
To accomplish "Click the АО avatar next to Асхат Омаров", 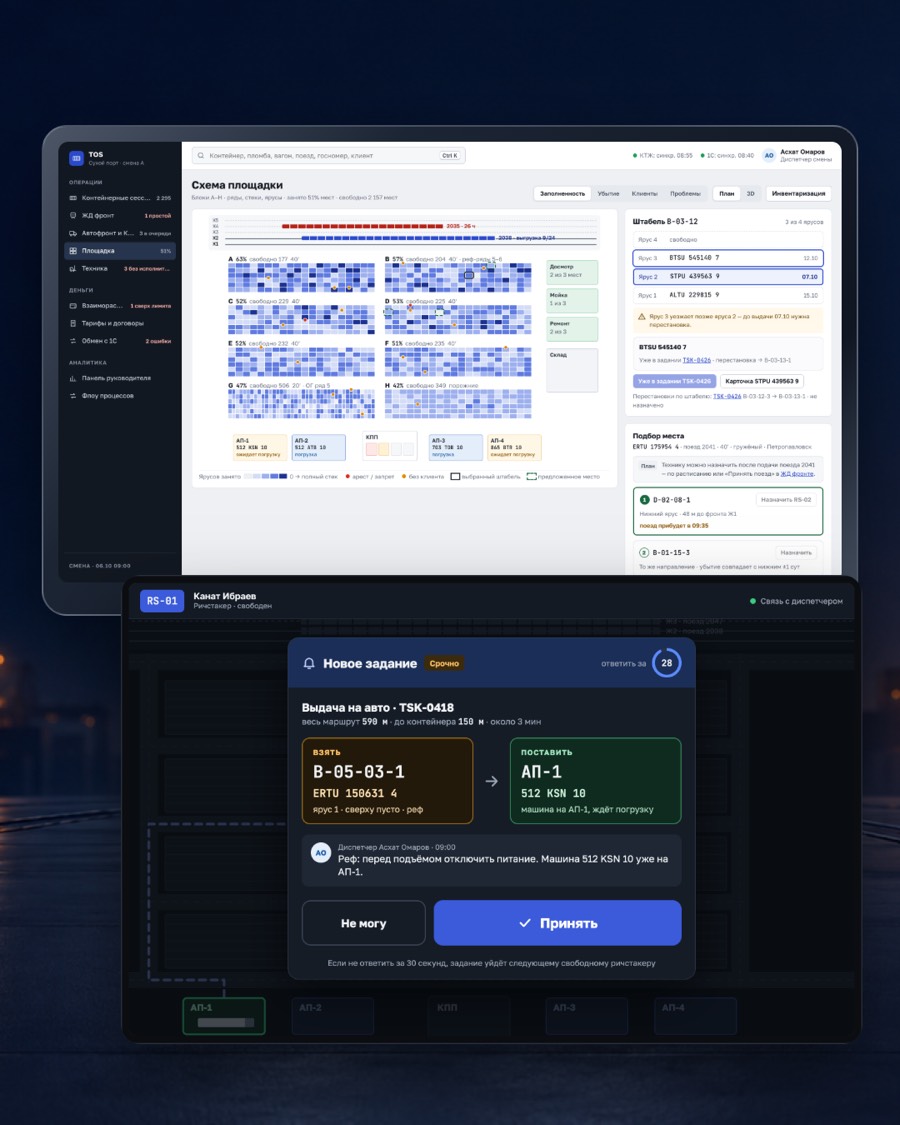I will [x=769, y=155].
